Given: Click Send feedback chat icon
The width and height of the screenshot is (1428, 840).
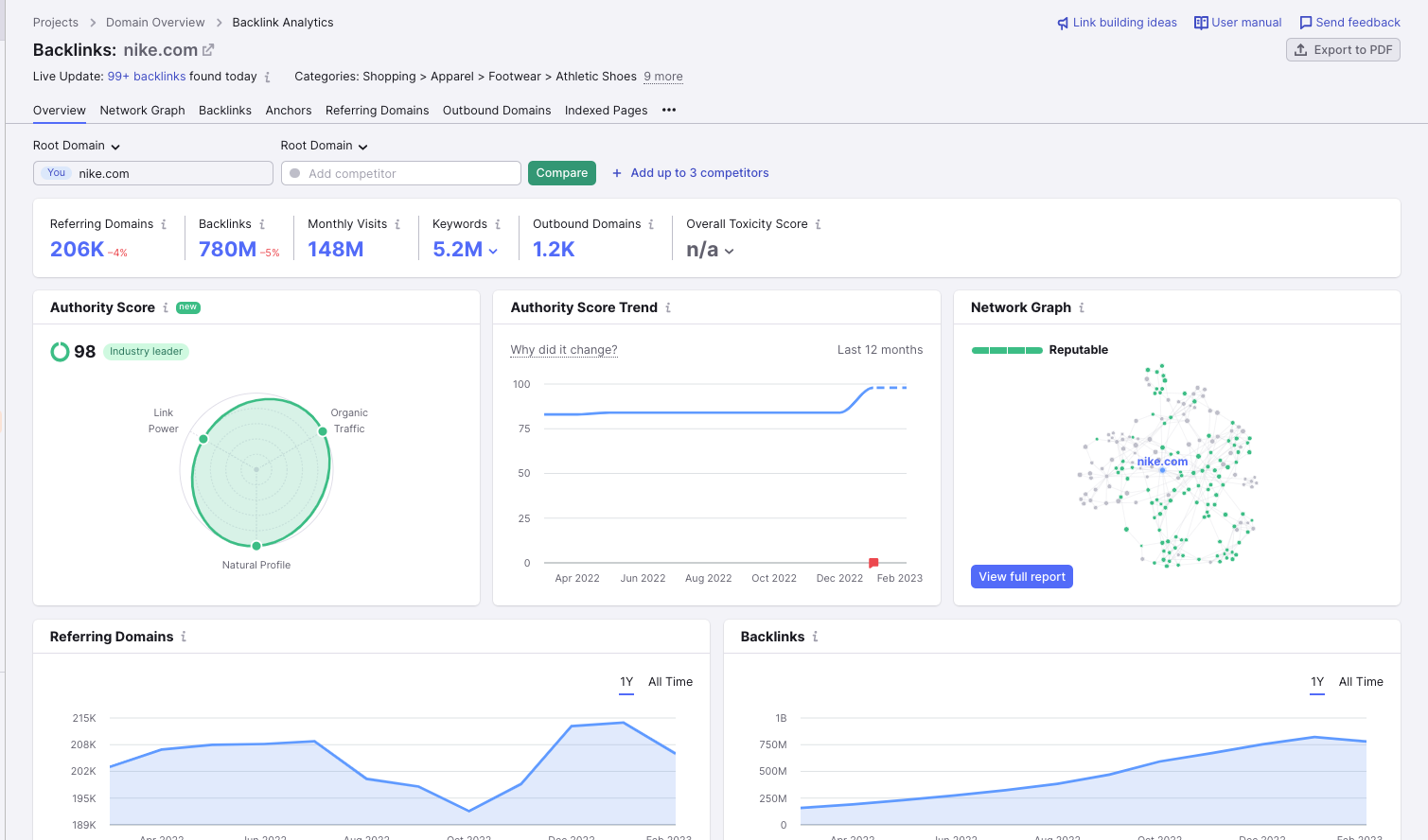Looking at the screenshot, I should 1306,23.
